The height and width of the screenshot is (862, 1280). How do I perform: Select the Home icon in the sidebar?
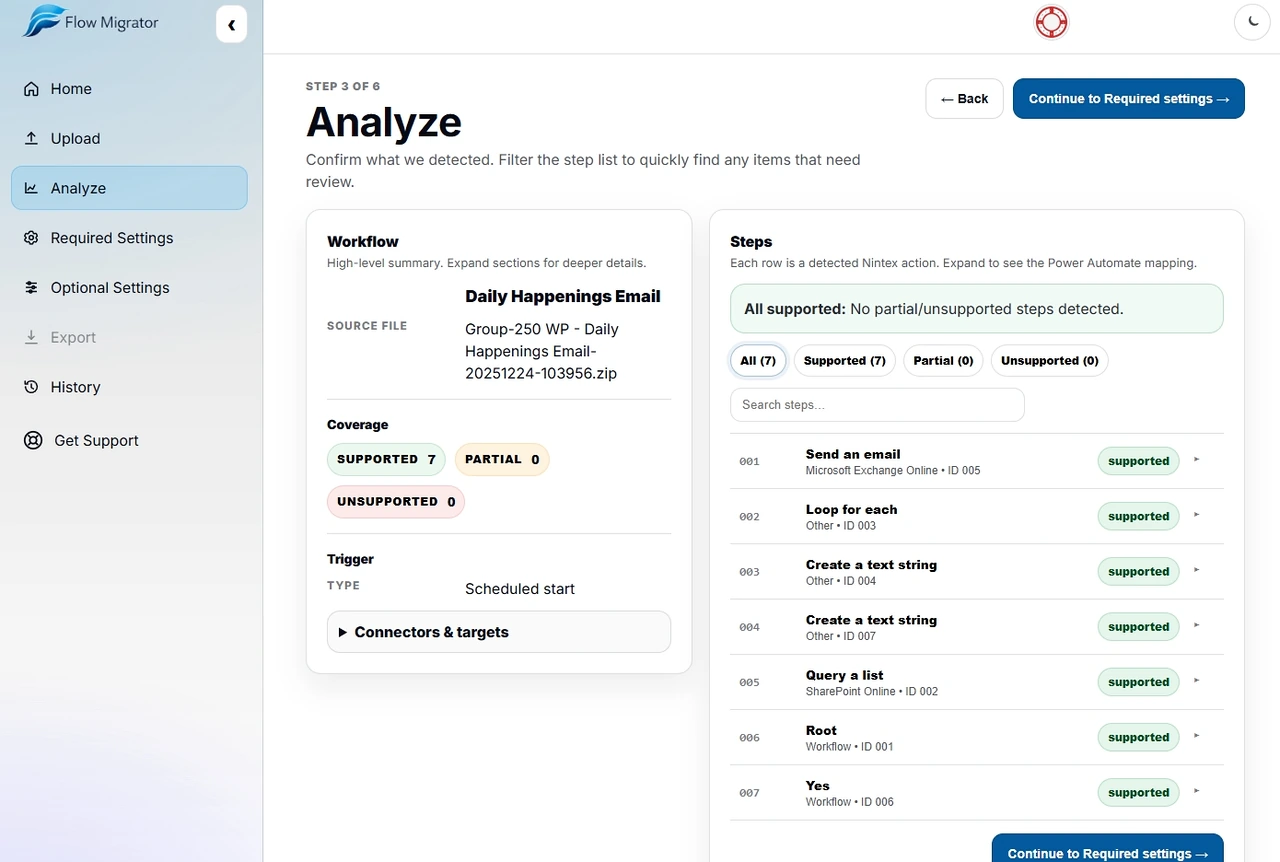32,88
